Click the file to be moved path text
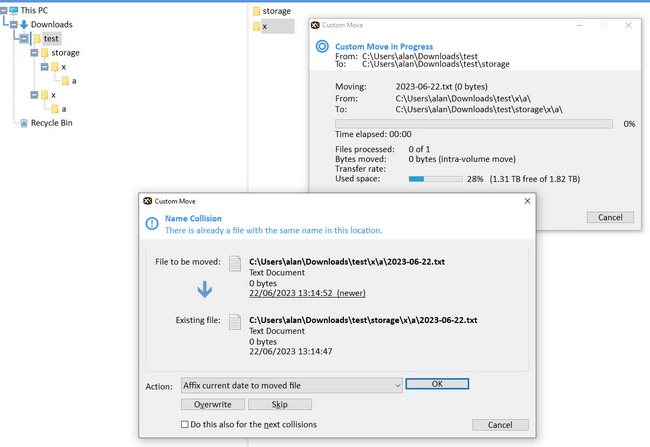Screen dimensions: 650x447 347,262
